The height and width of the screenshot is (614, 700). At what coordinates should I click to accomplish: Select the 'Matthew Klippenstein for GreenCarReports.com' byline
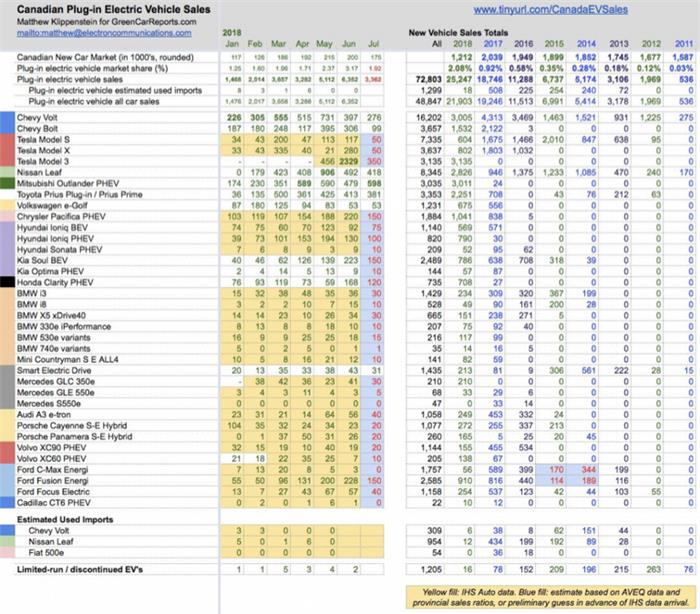(106, 22)
